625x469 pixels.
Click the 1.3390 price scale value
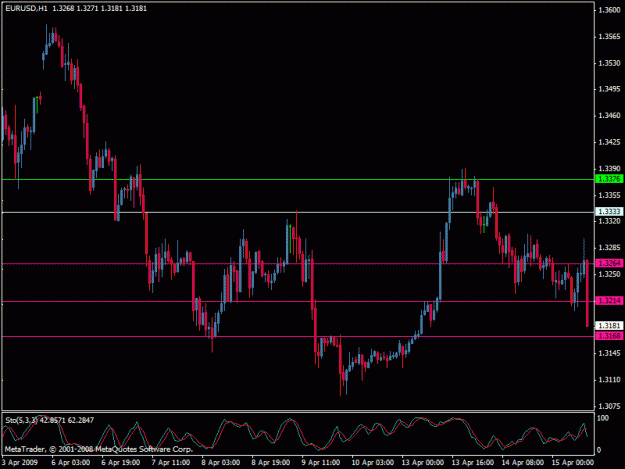click(x=609, y=169)
